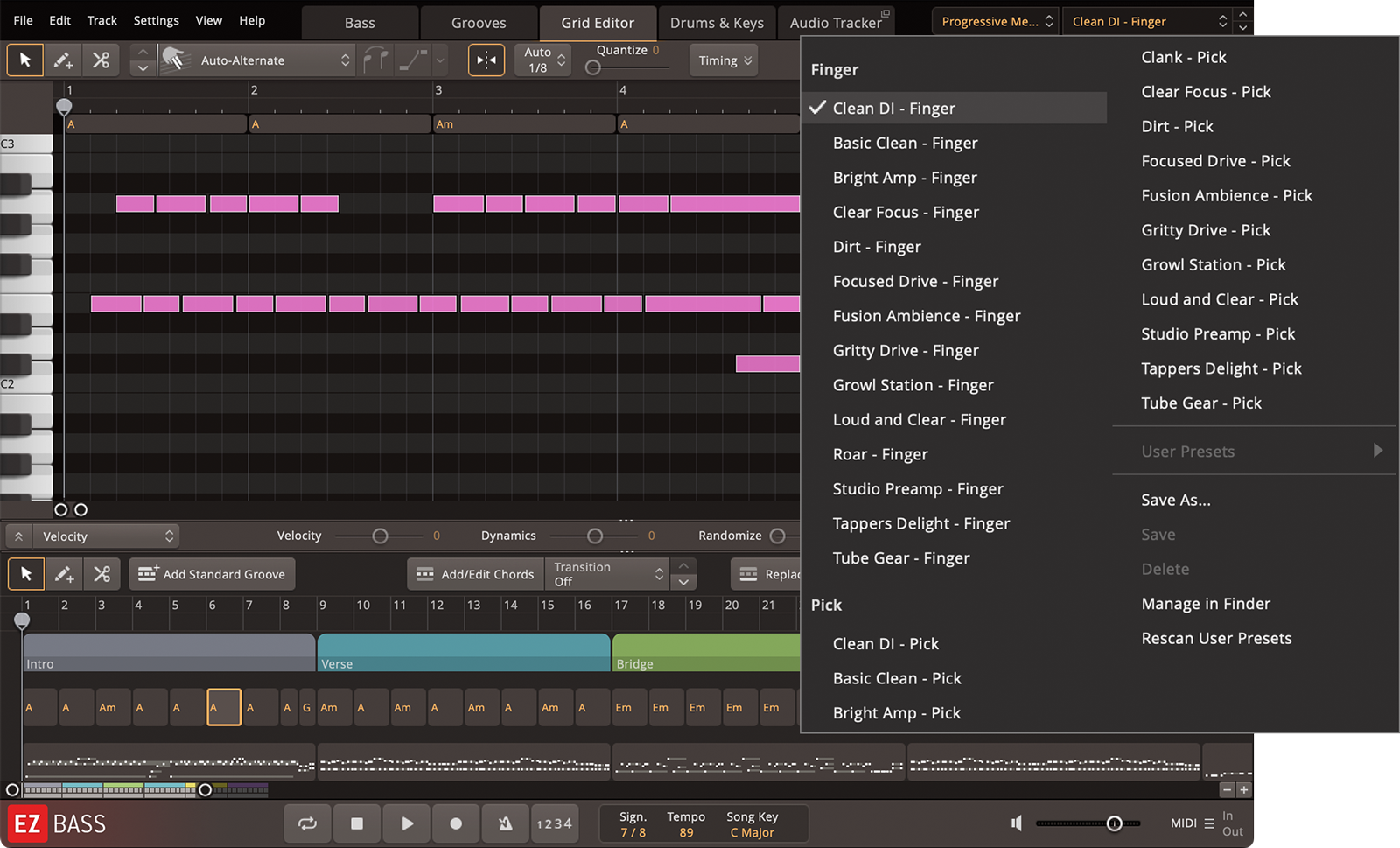Click the EZ BASS logo
Image resolution: width=1400 pixels, height=848 pixels.
pyautogui.click(x=58, y=824)
